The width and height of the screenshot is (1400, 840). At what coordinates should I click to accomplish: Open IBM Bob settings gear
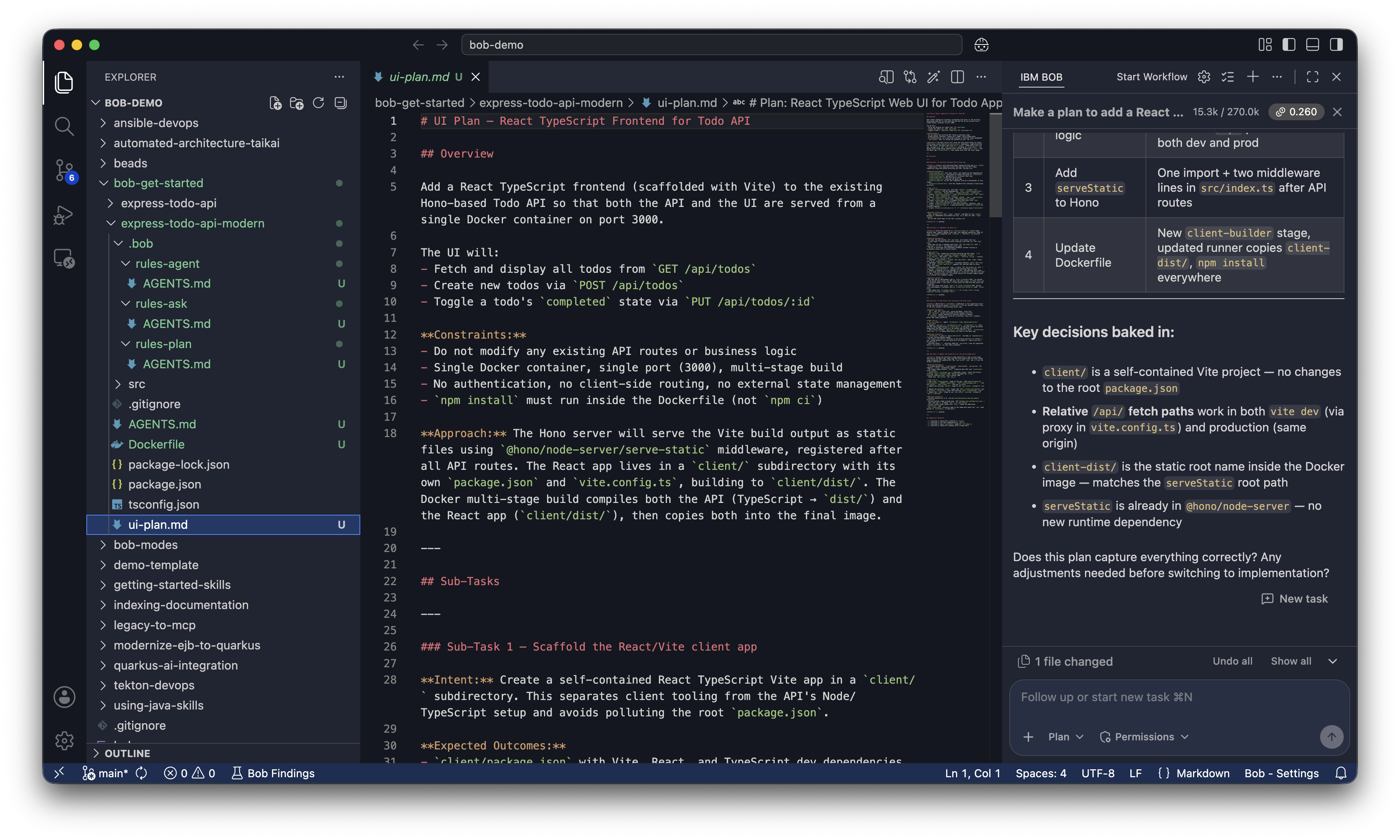click(x=1204, y=77)
